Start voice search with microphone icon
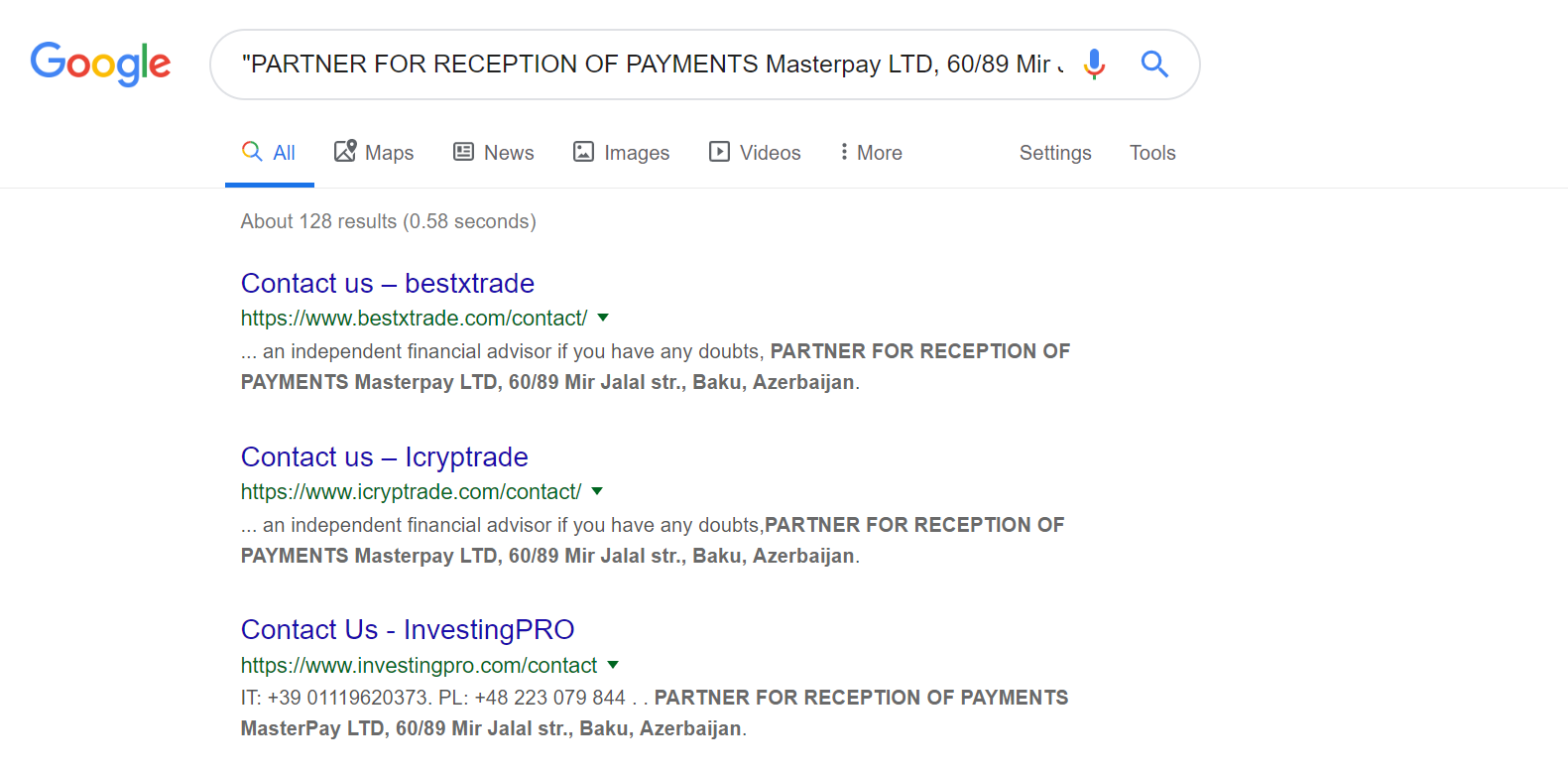Image resolution: width=1568 pixels, height=777 pixels. pyautogui.click(x=1094, y=65)
